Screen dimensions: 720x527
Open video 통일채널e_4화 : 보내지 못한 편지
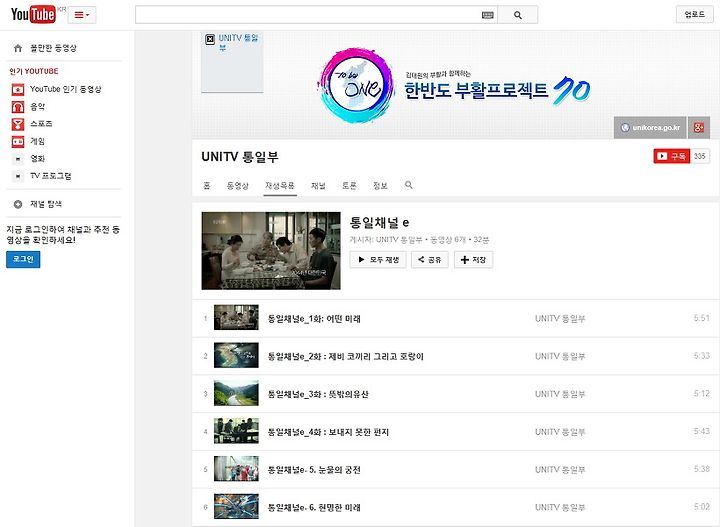click(328, 432)
